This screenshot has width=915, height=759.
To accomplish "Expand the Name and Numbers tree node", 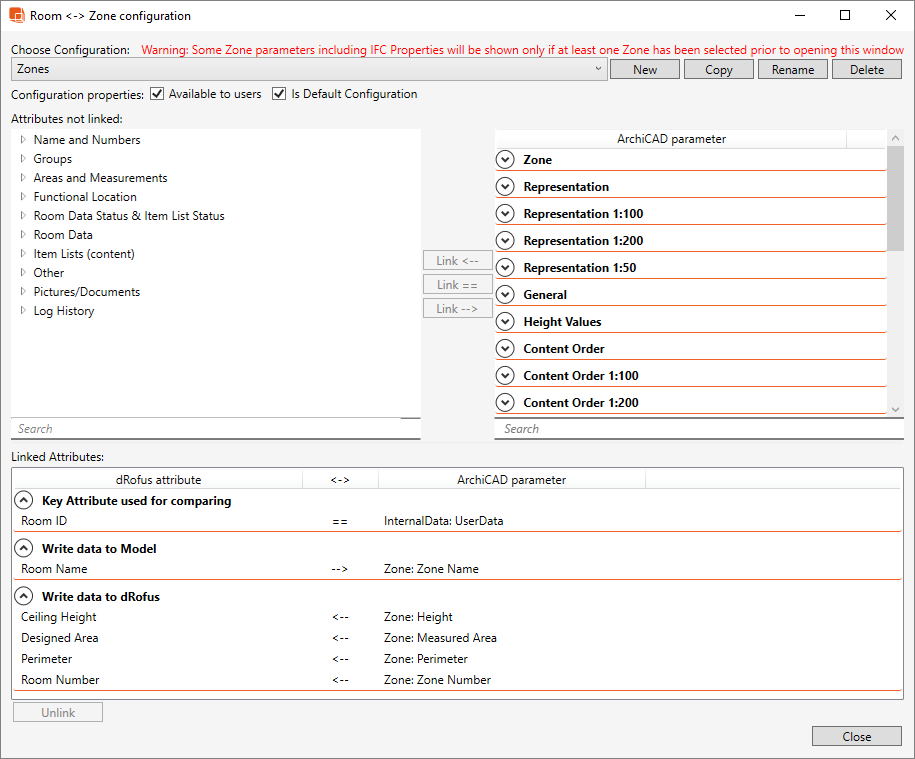I will 23,140.
